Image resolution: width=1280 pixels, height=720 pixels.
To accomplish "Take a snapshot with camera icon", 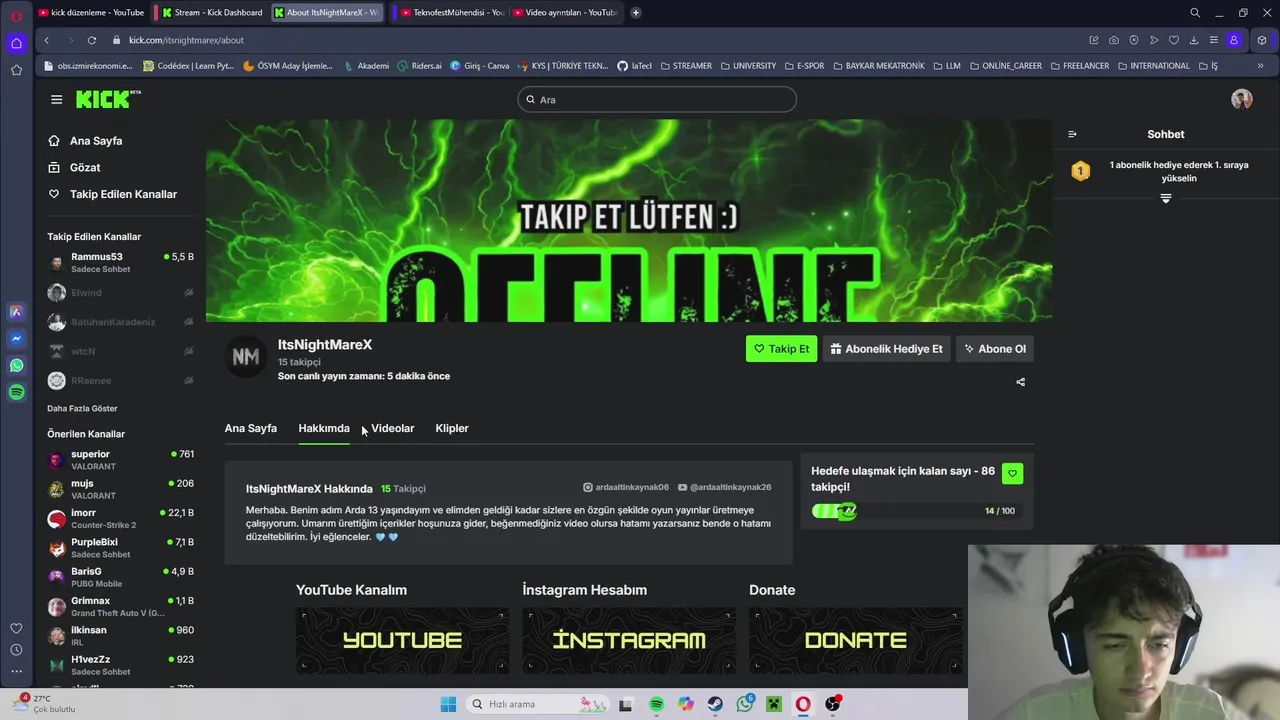I will [1114, 40].
